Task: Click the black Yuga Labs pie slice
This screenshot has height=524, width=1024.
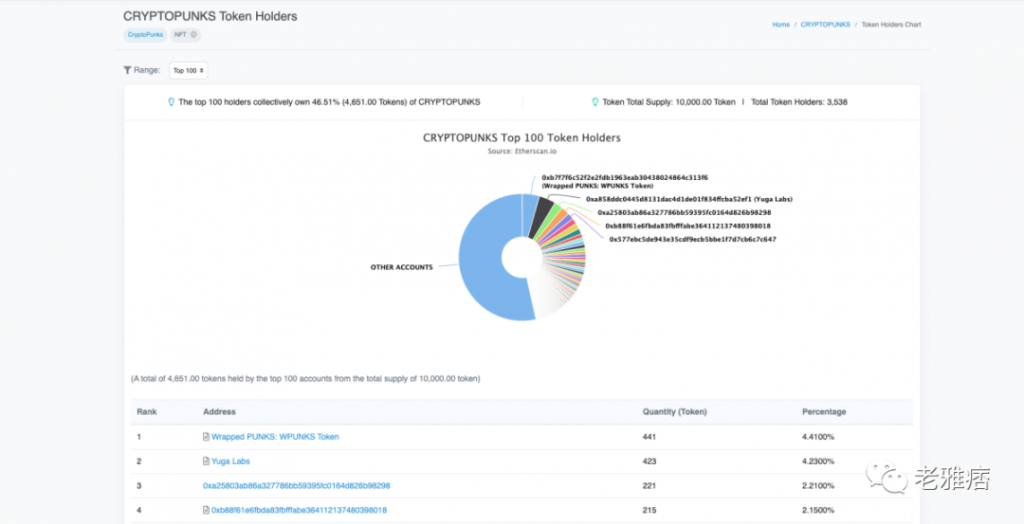Action: pyautogui.click(x=539, y=218)
